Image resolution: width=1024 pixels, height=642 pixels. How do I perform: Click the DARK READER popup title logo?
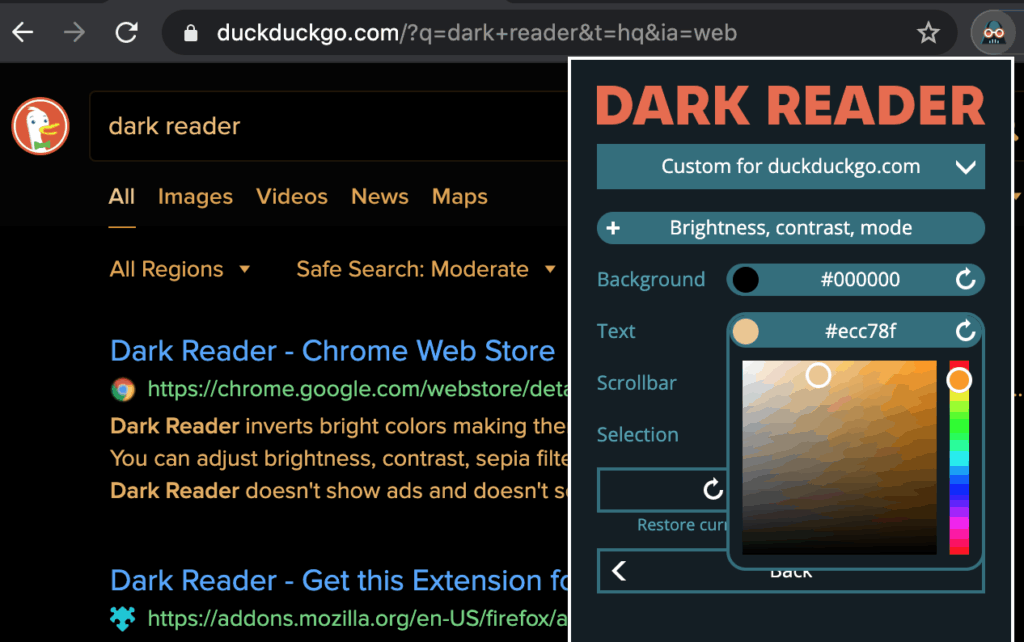coord(790,105)
